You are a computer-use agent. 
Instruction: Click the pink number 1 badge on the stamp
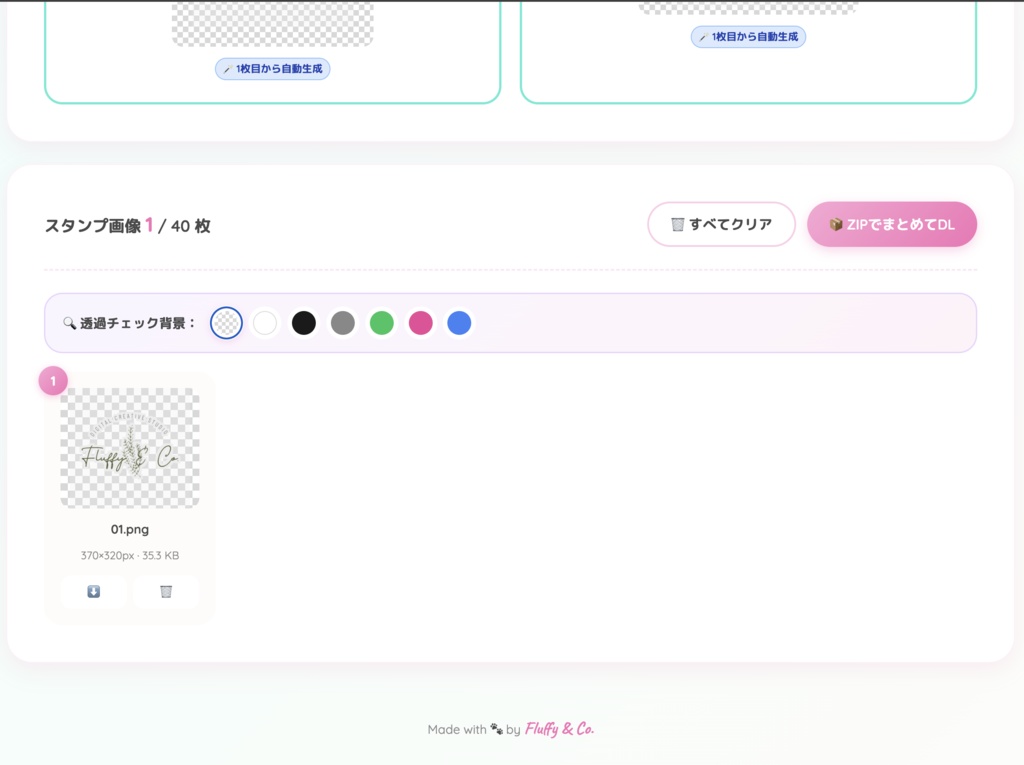coord(52,380)
